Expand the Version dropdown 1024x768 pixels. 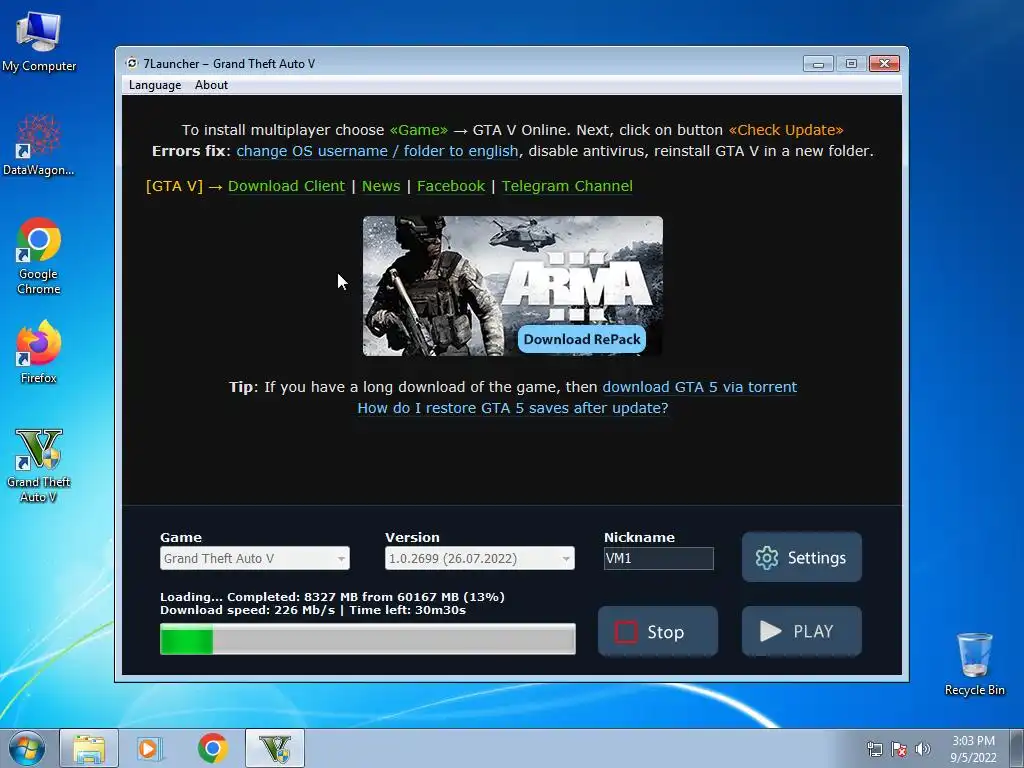480,558
